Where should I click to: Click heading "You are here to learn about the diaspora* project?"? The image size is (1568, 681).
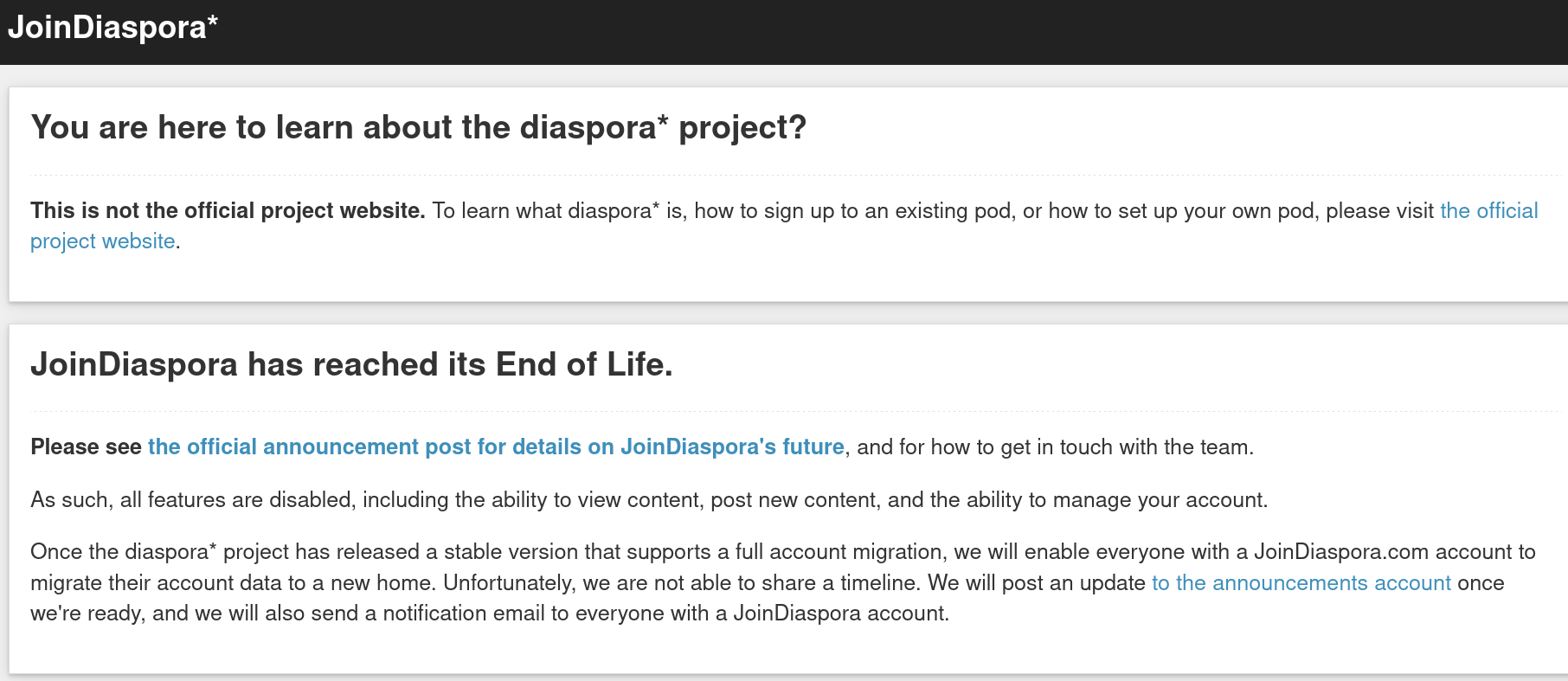pos(419,127)
